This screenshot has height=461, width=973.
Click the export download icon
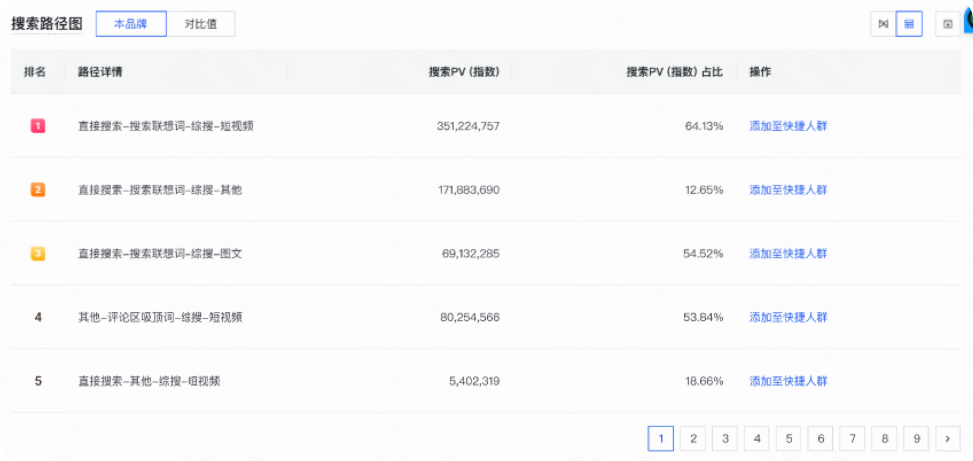[947, 24]
